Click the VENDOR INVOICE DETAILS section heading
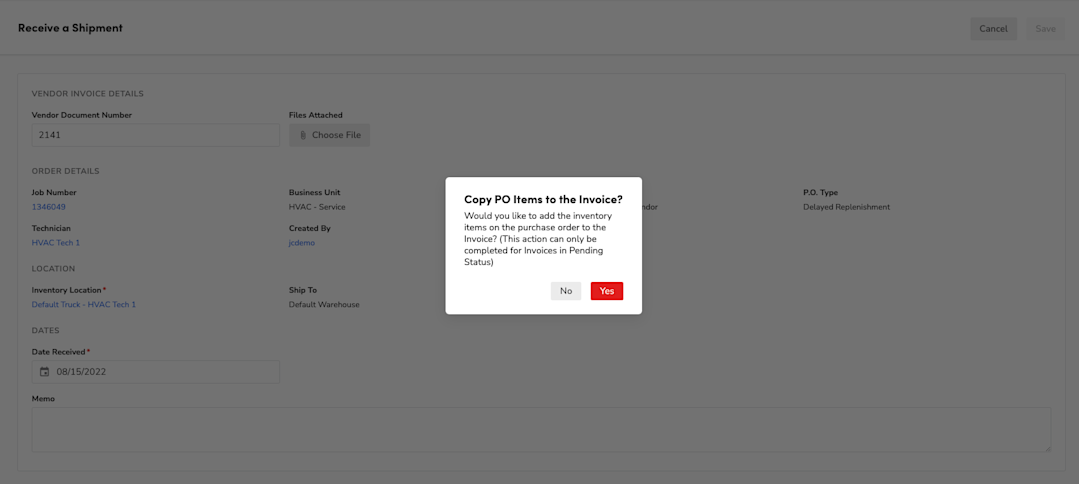Image resolution: width=1079 pixels, height=484 pixels. click(x=87, y=94)
